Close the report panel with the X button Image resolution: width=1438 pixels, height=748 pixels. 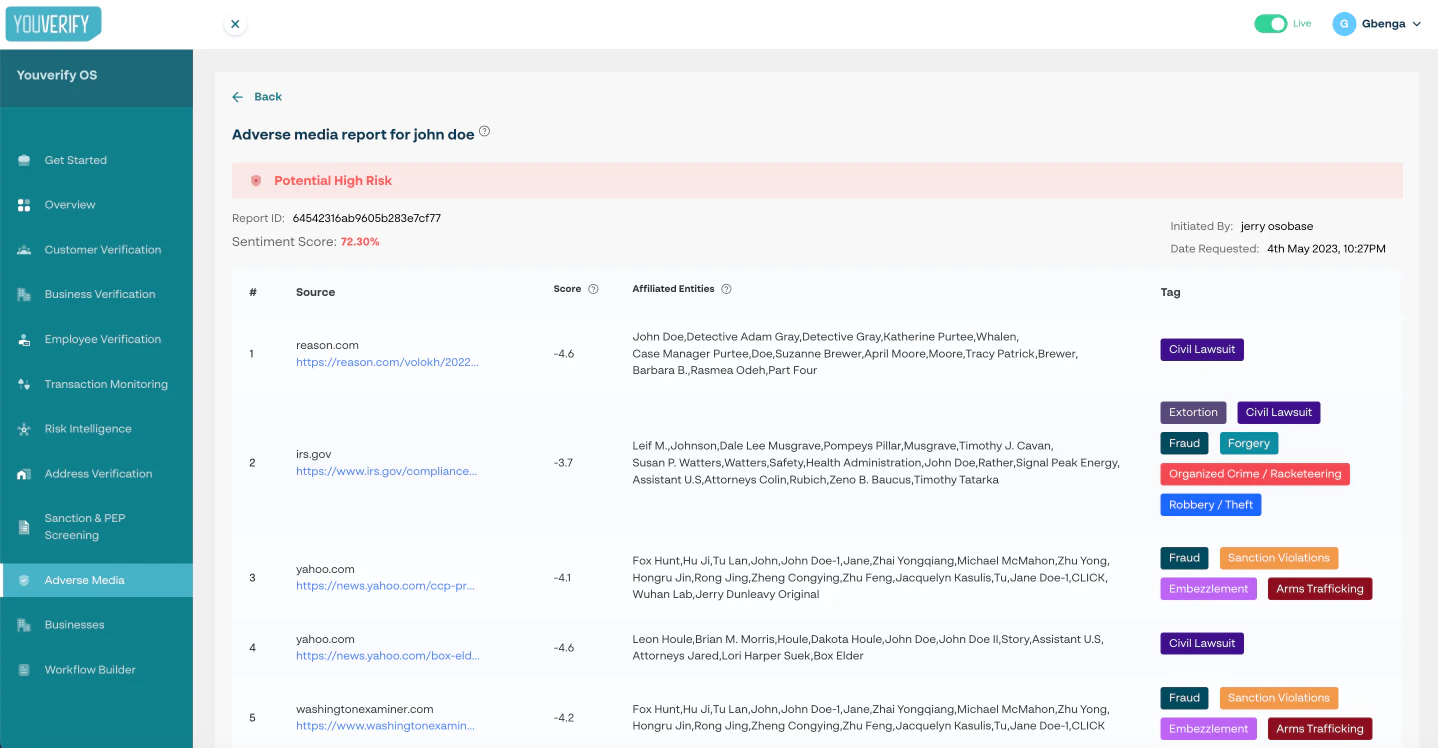(x=234, y=23)
